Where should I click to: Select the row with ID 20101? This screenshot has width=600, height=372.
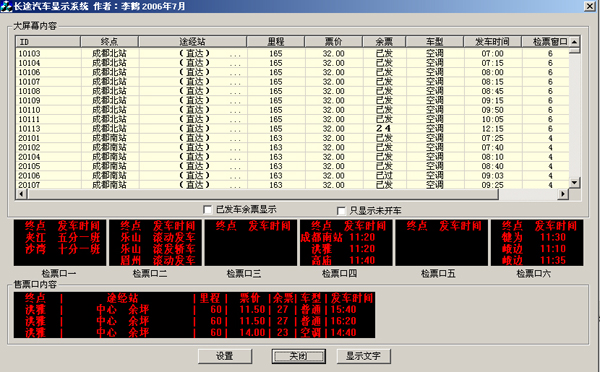[x=293, y=138]
